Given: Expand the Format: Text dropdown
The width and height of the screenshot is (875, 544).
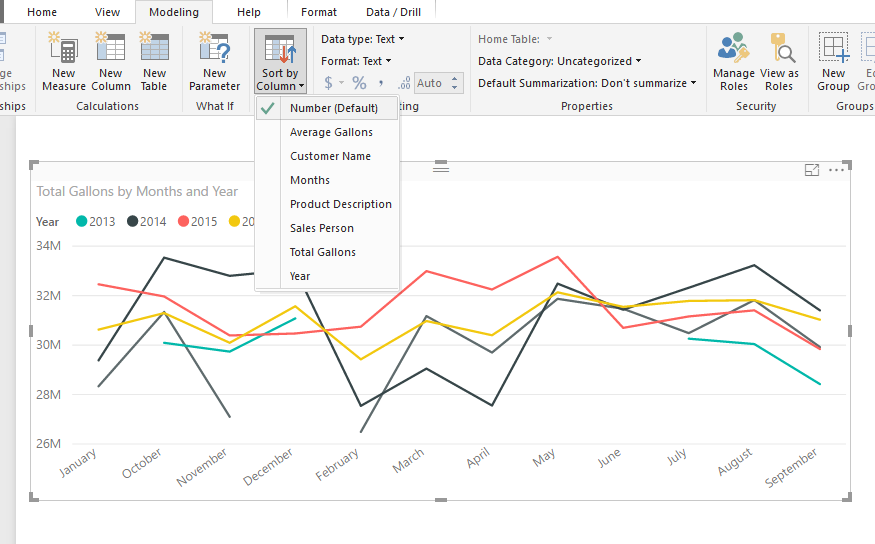Looking at the screenshot, I should [356, 61].
